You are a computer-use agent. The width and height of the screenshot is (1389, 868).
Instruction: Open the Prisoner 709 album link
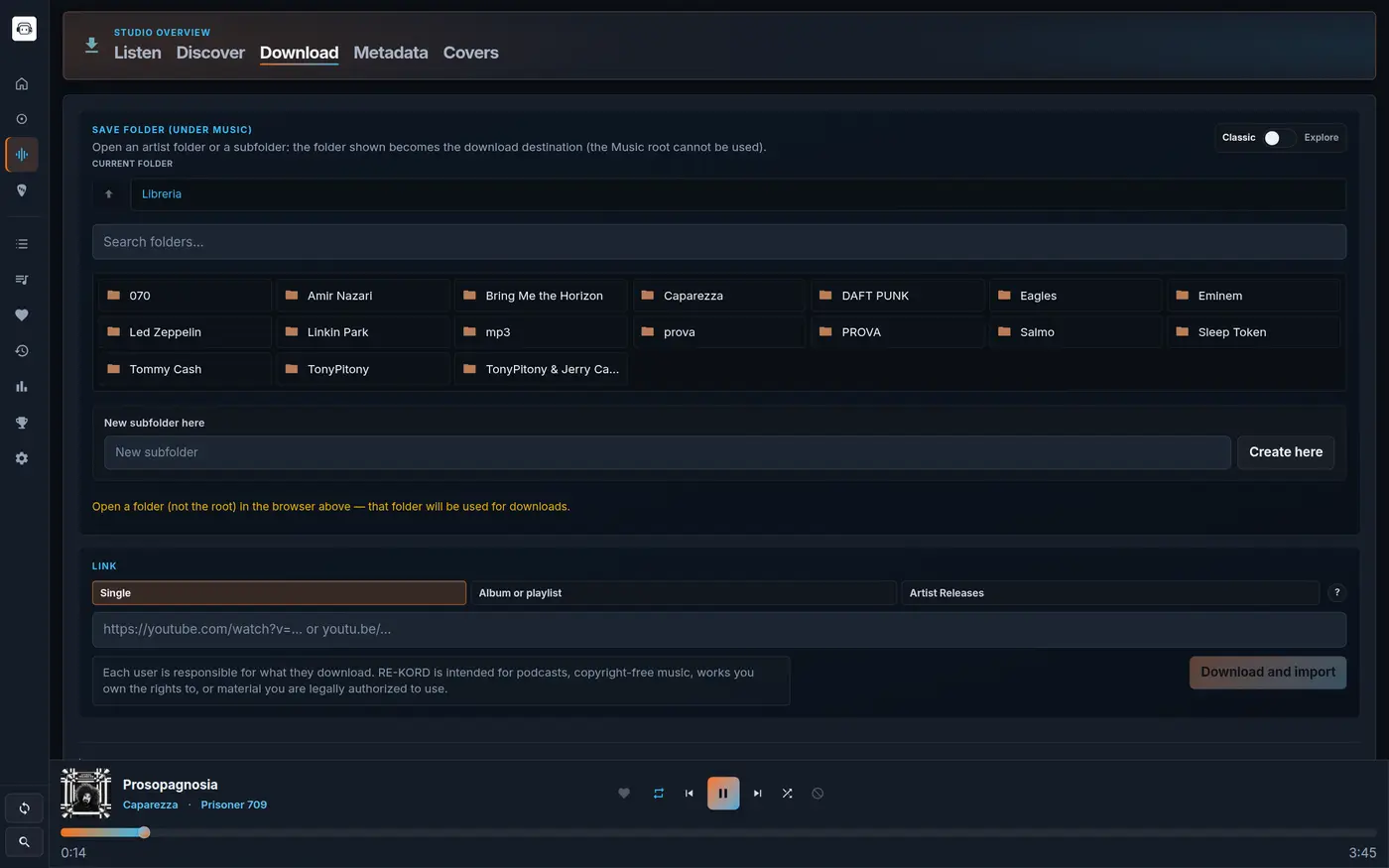click(234, 805)
